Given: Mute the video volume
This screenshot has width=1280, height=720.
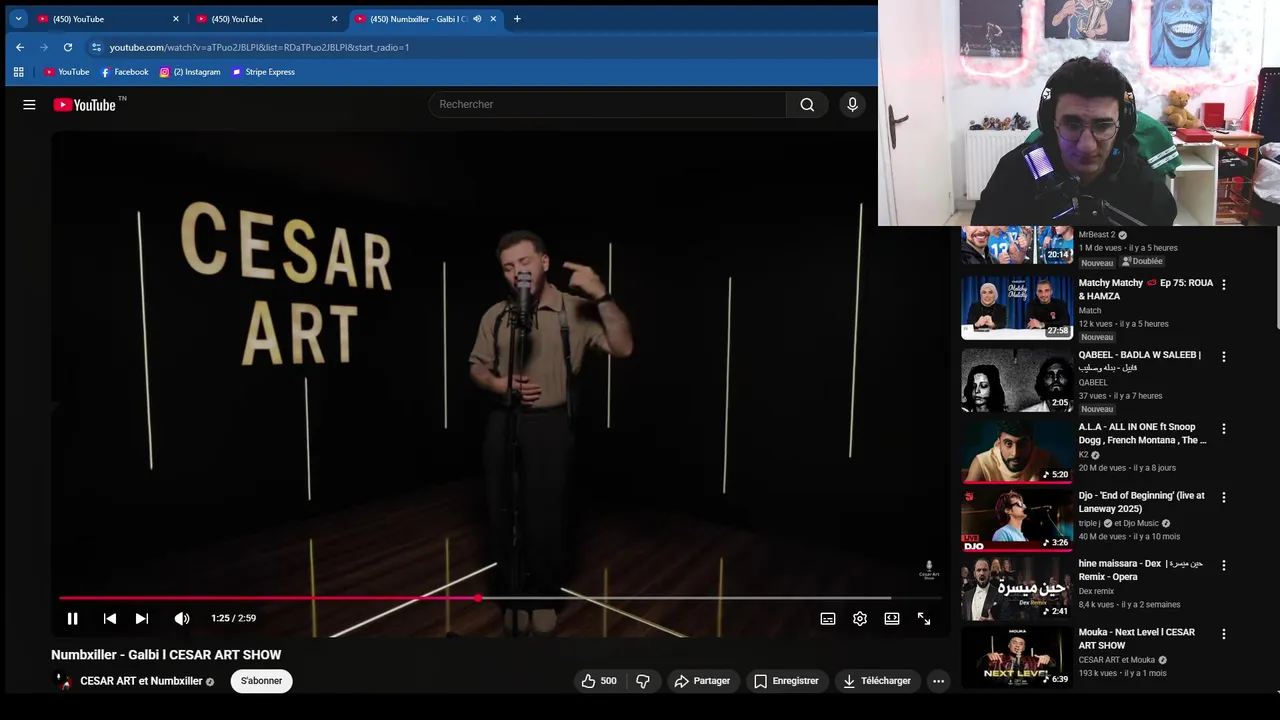Looking at the screenshot, I should (182, 619).
